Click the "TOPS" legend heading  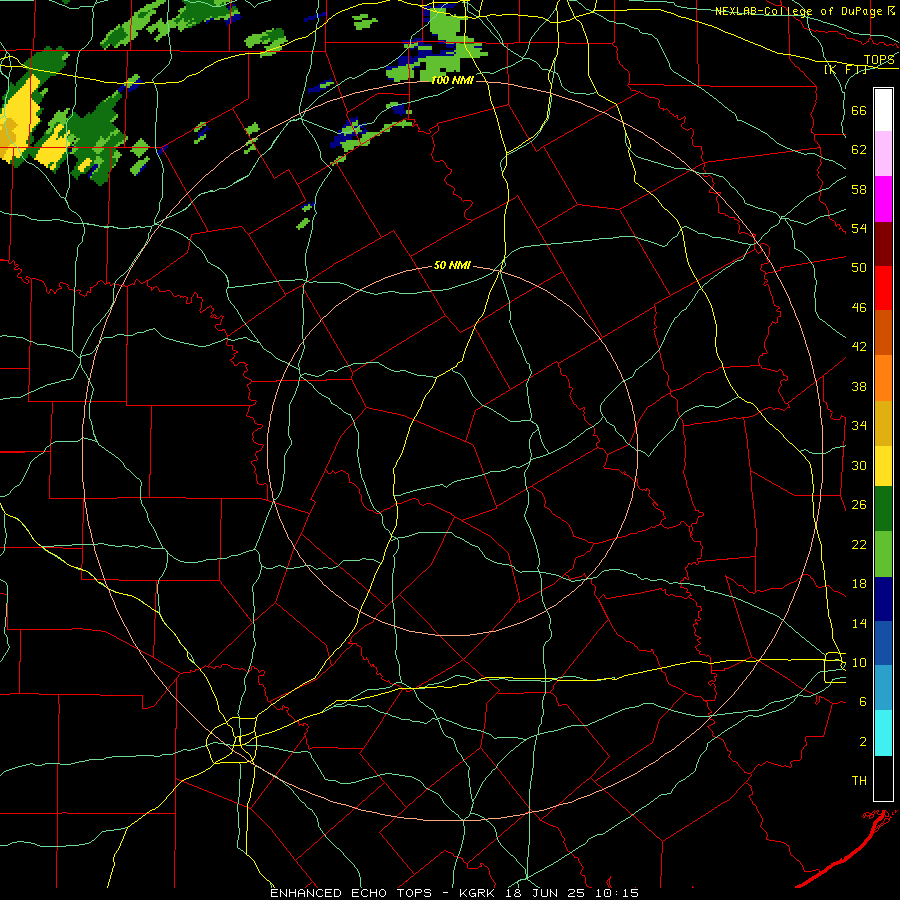click(x=879, y=59)
